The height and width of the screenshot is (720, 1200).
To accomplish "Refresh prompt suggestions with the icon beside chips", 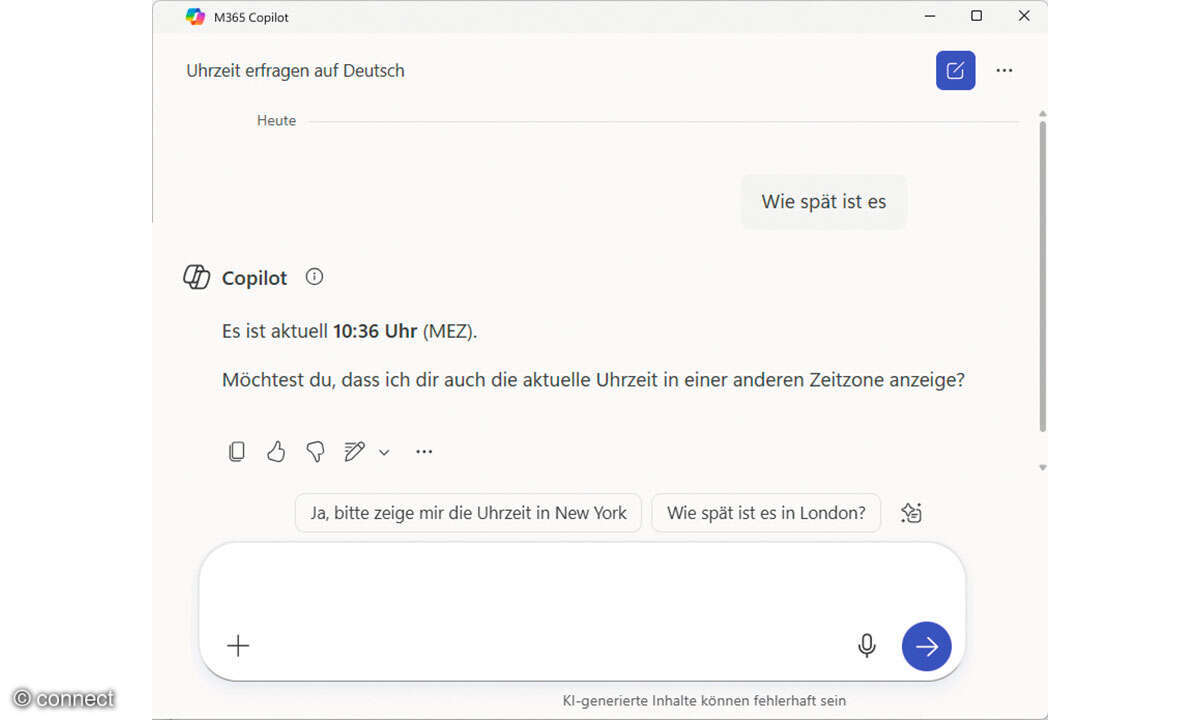I will click(x=910, y=512).
